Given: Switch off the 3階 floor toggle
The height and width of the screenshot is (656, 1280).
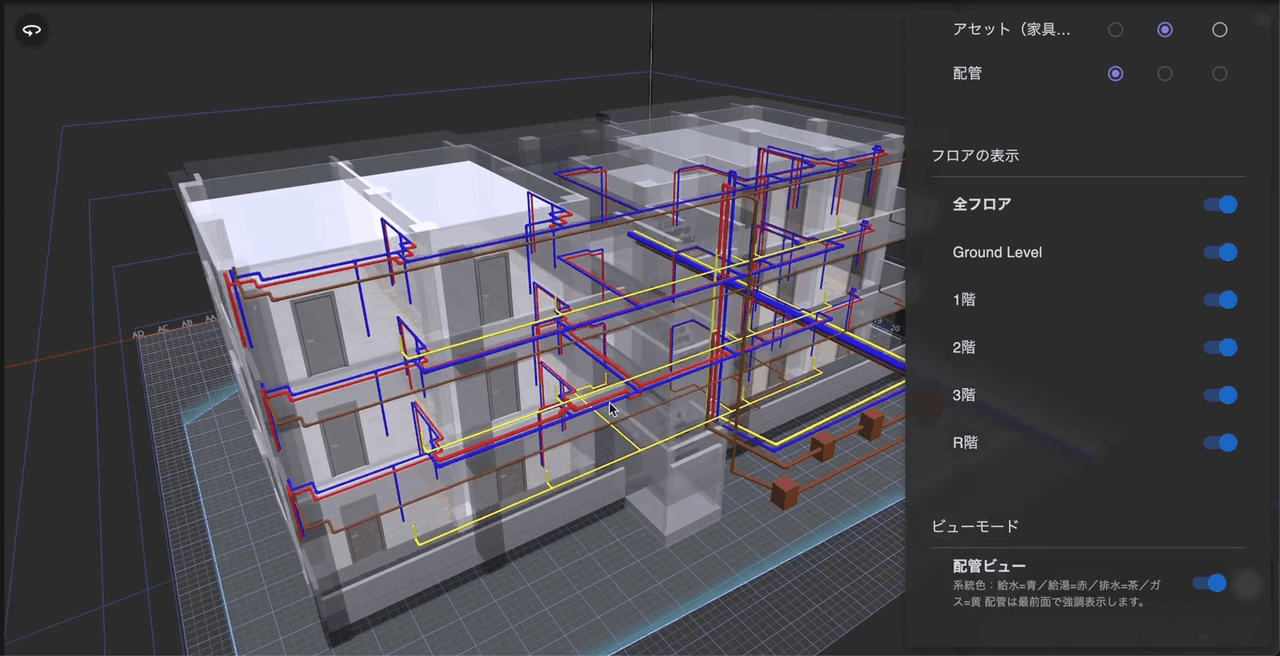Looking at the screenshot, I should 1220,395.
